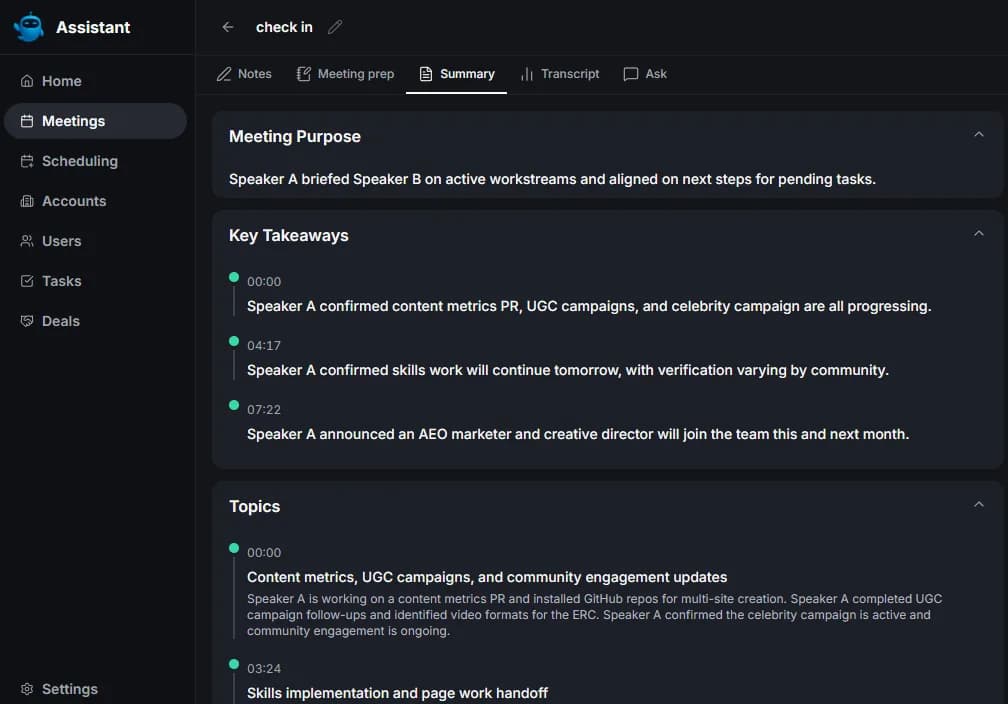Viewport: 1008px width, 704px height.
Task: Click takeaway about content metrics PR progressing
Action: point(589,306)
